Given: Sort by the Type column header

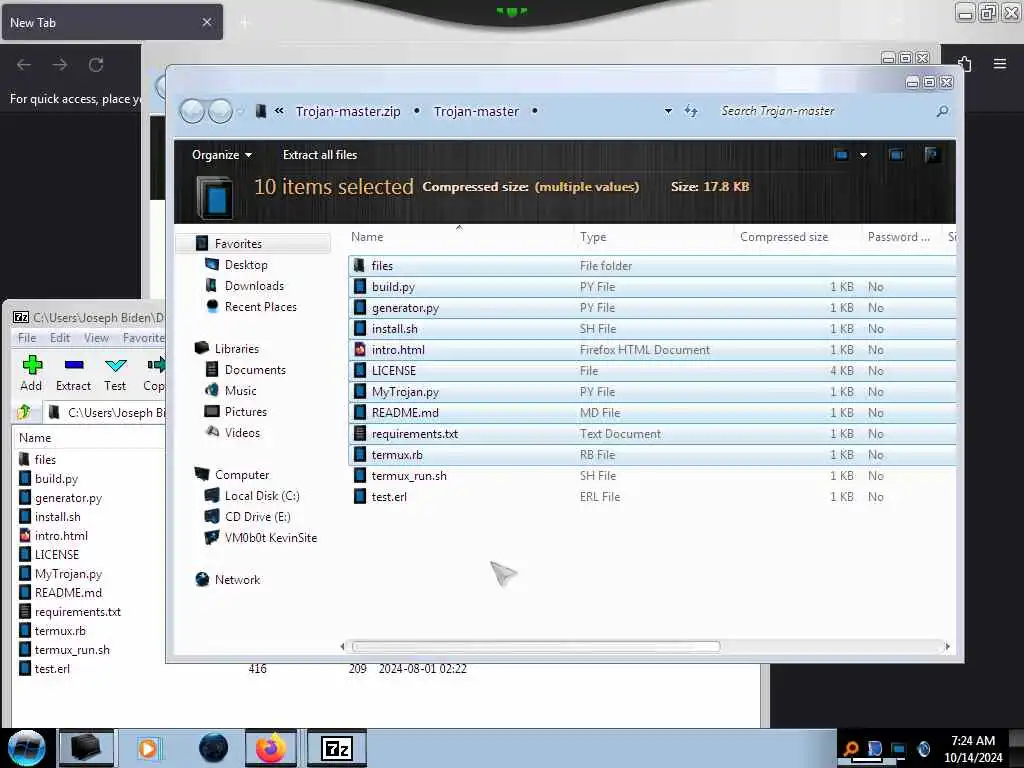Looking at the screenshot, I should pyautogui.click(x=654, y=237).
